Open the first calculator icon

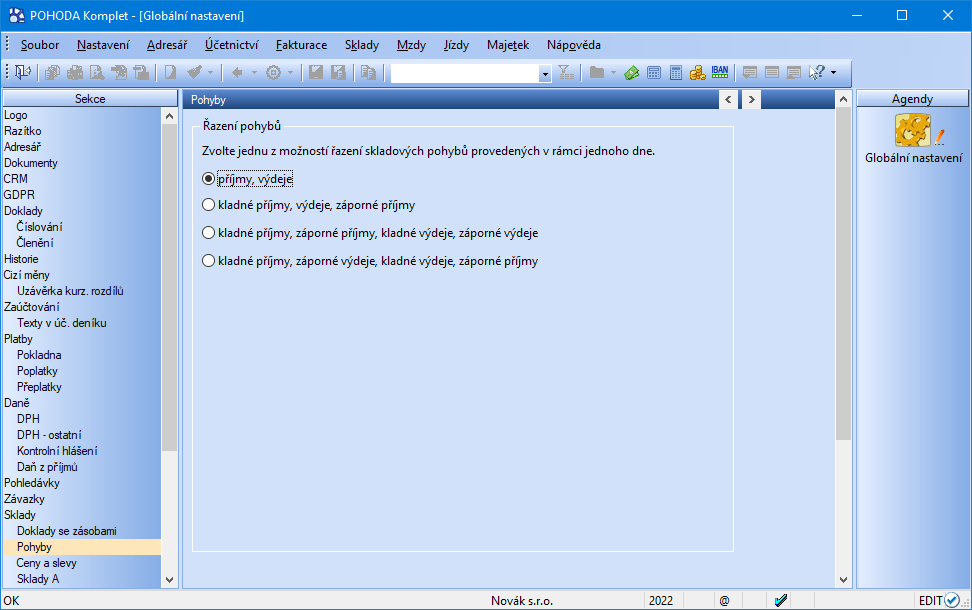[x=653, y=73]
